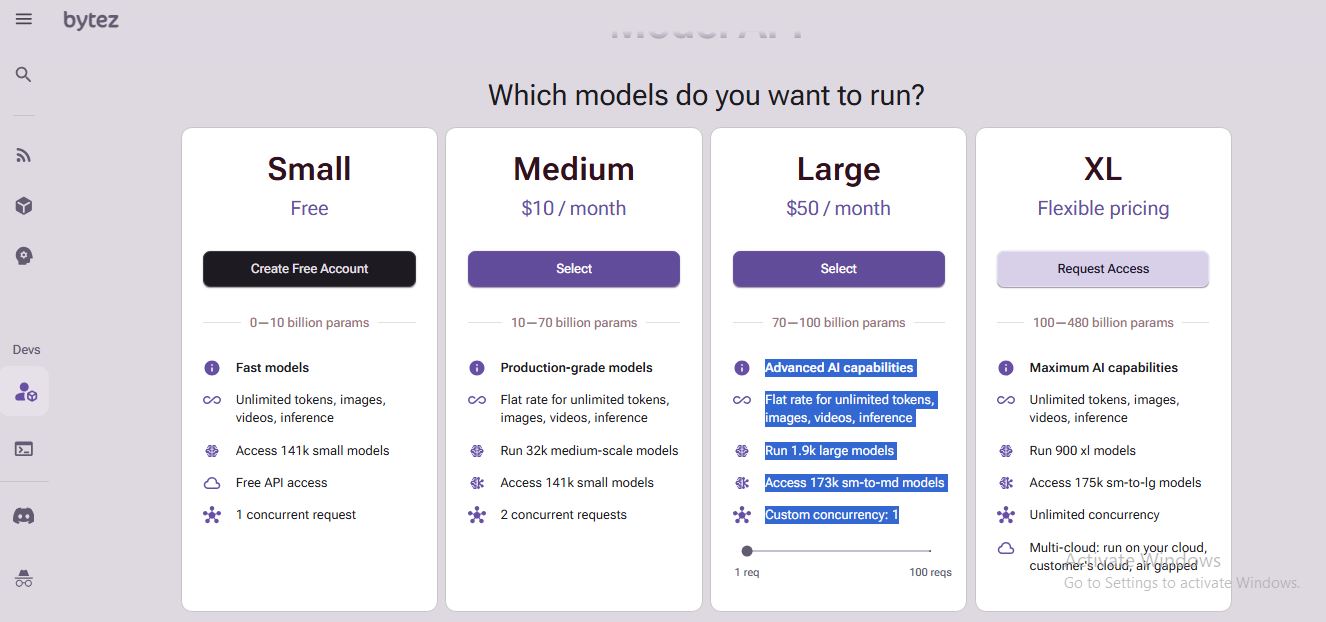Select the highlighted Devs user-cube icon
This screenshot has width=1326, height=622.
click(25, 392)
